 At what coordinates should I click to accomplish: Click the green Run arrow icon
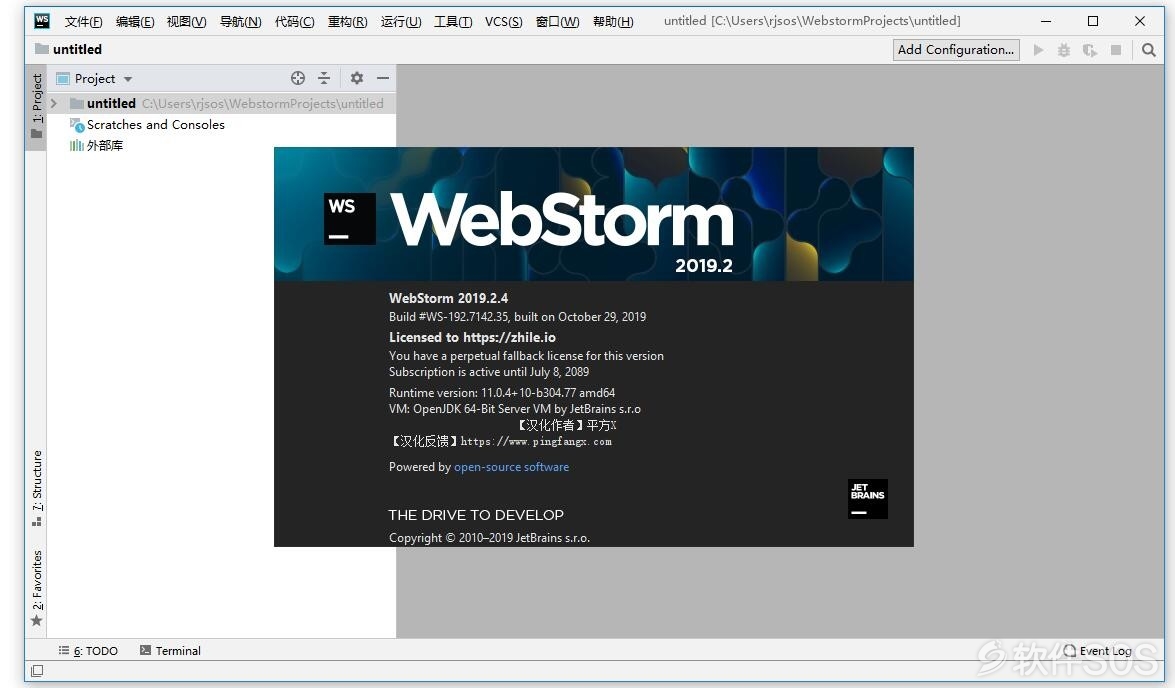point(1039,49)
